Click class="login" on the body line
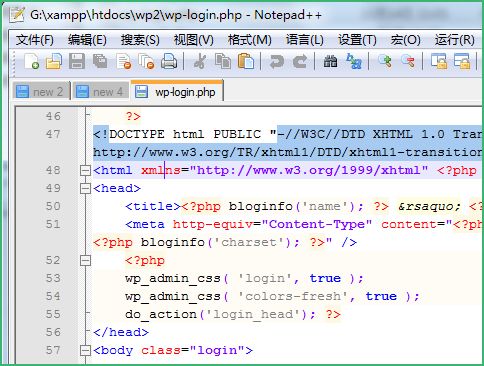Screen dimensions: 484x366 [193, 350]
